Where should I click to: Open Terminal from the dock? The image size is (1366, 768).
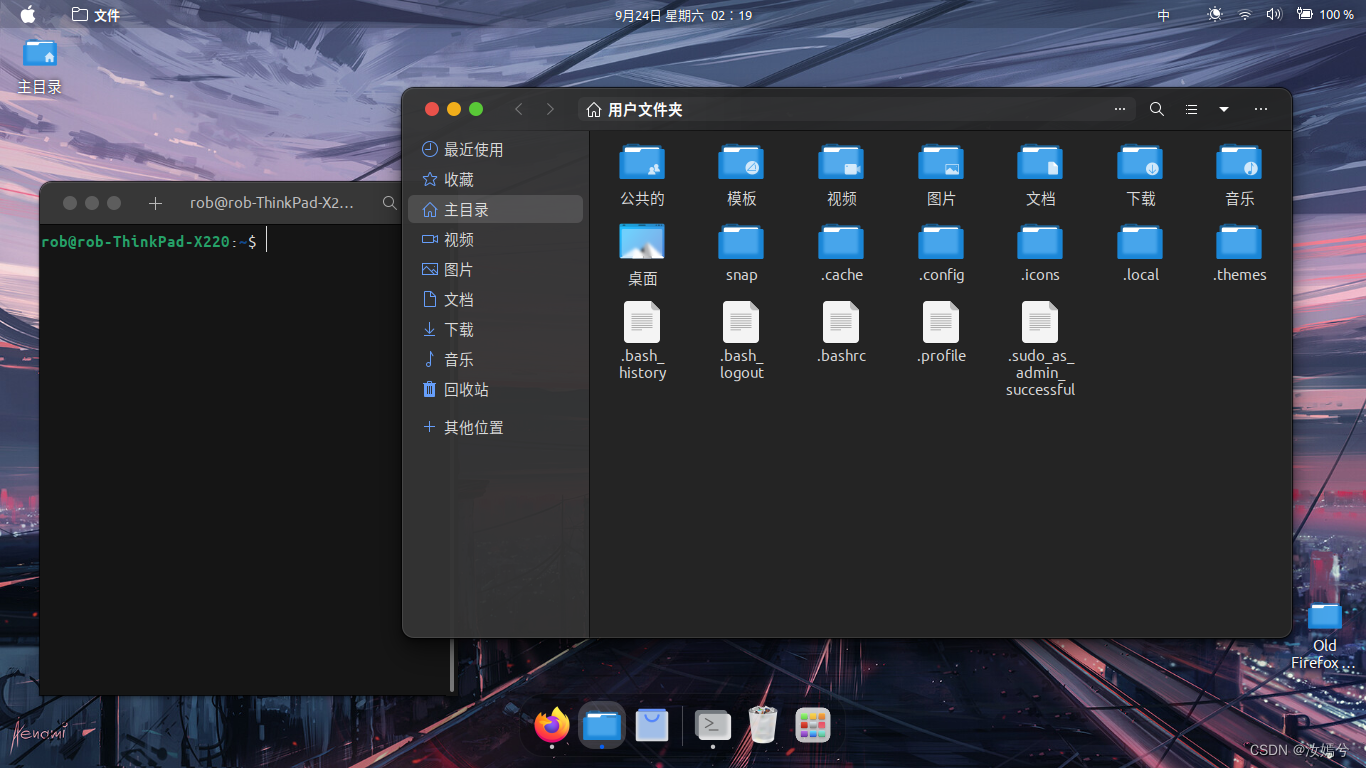pos(712,725)
